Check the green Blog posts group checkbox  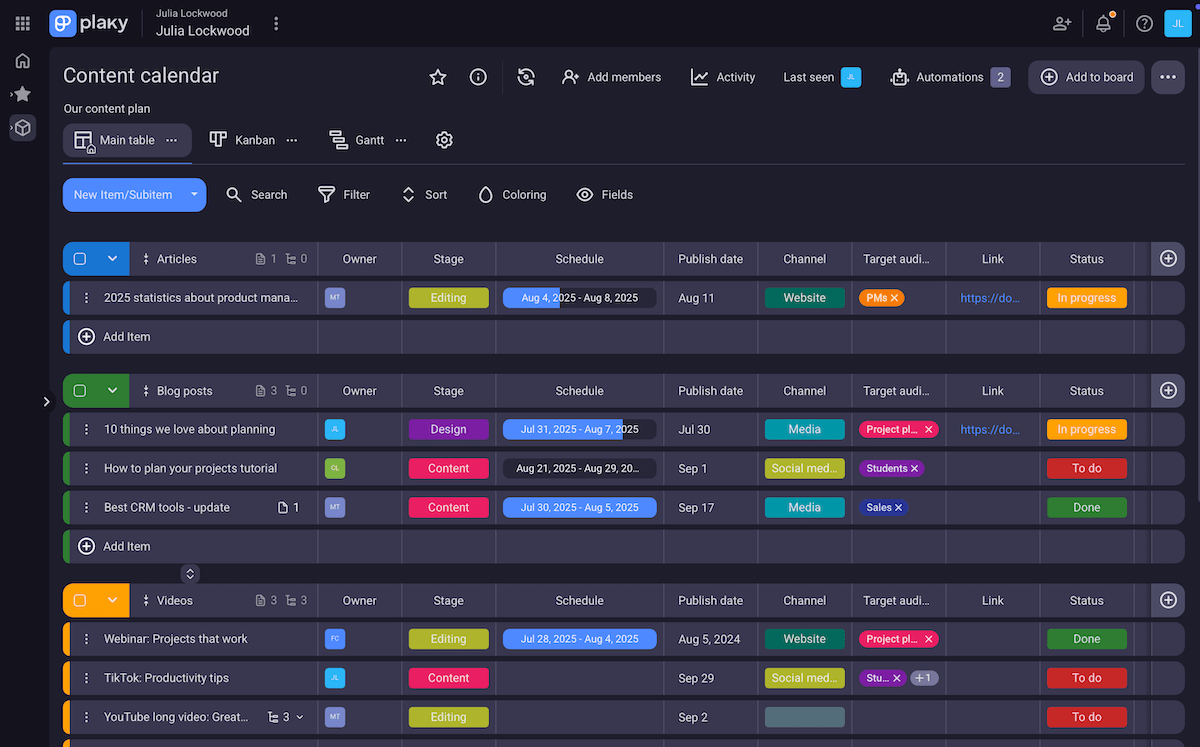[80, 390]
